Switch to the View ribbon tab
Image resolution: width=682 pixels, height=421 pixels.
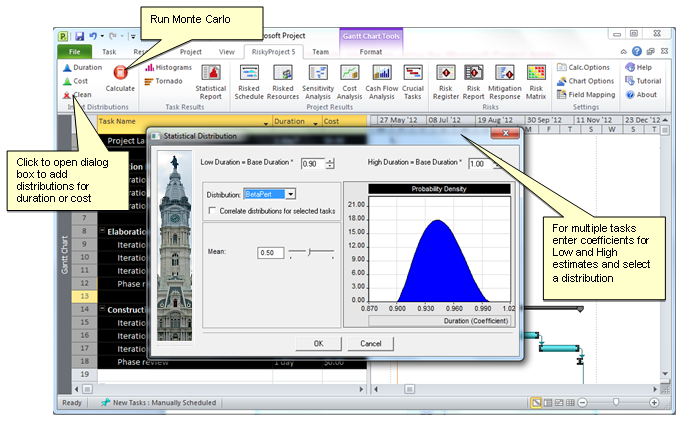227,52
